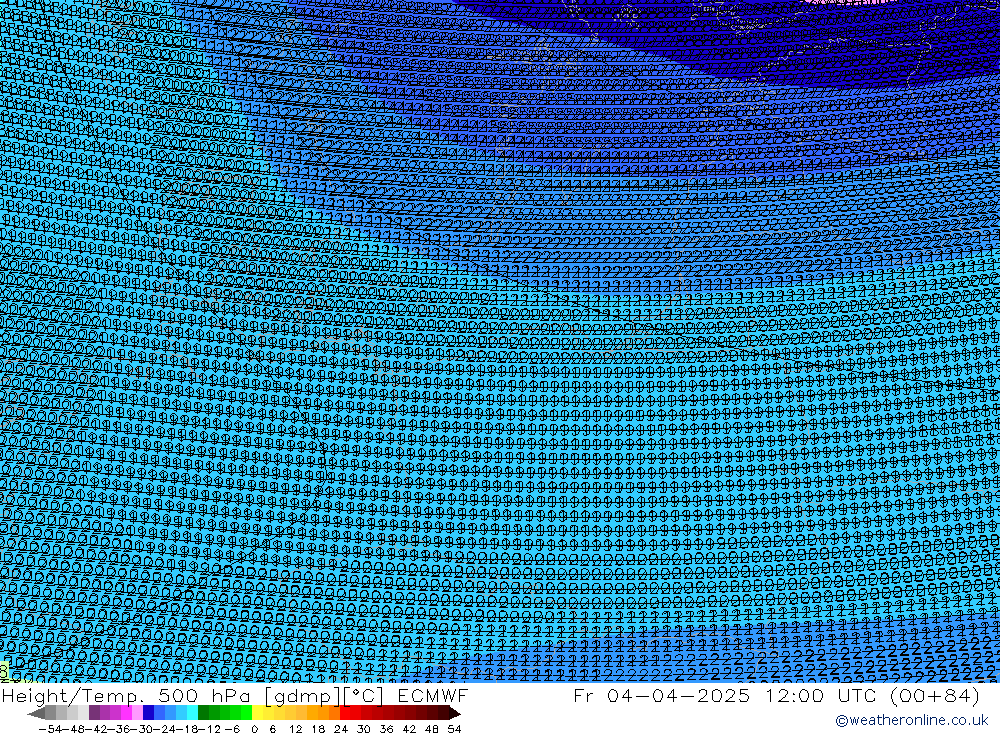Click the '(00+84)' forecast offset text

pyautogui.click(x=934, y=695)
